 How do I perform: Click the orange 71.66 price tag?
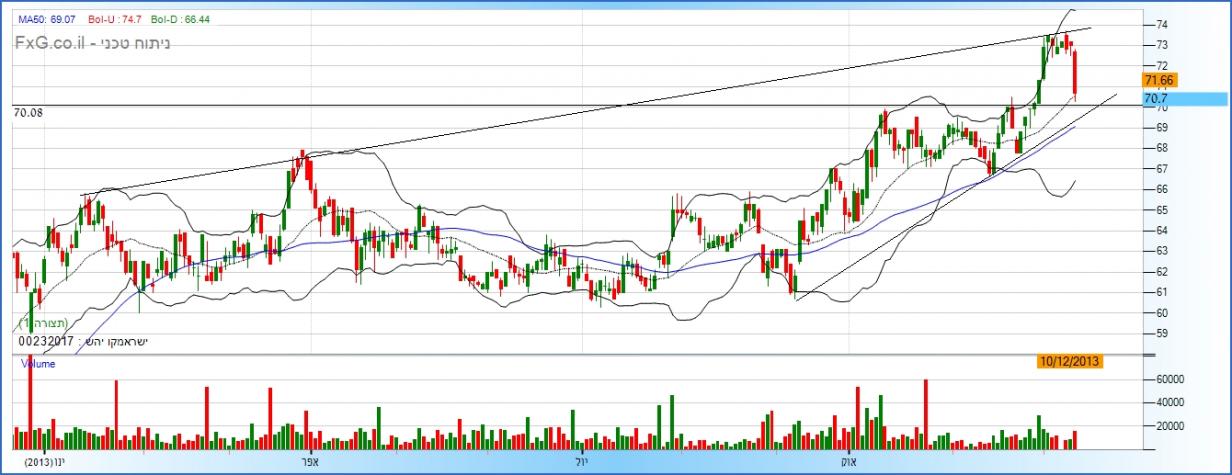[x=1160, y=80]
